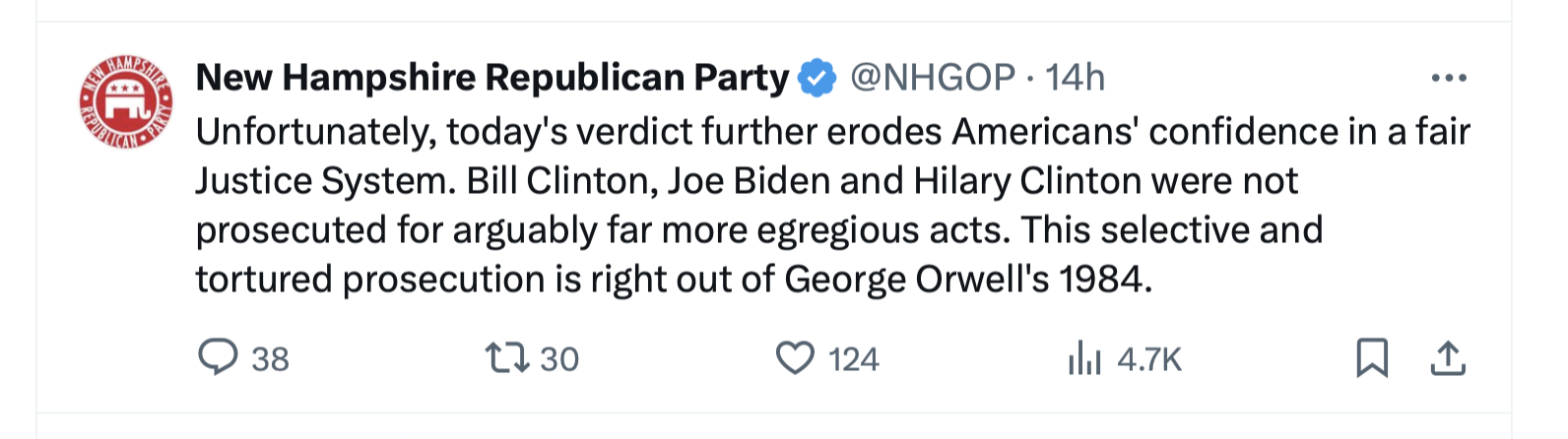Open the three-dot more options menu

tap(1448, 78)
